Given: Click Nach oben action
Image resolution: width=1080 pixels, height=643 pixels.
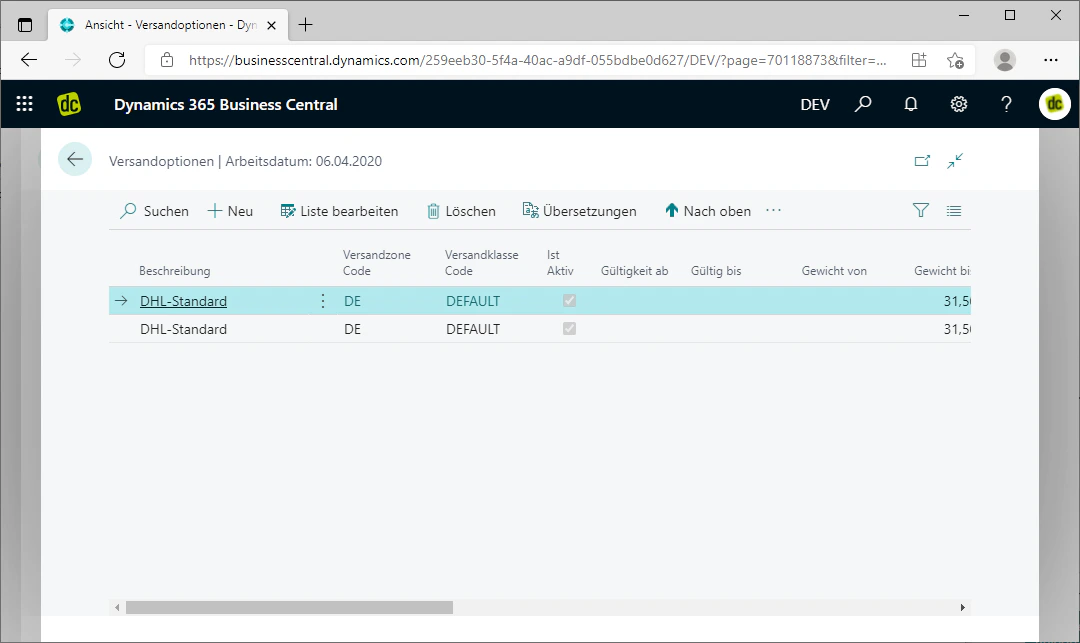Looking at the screenshot, I should pyautogui.click(x=708, y=211).
